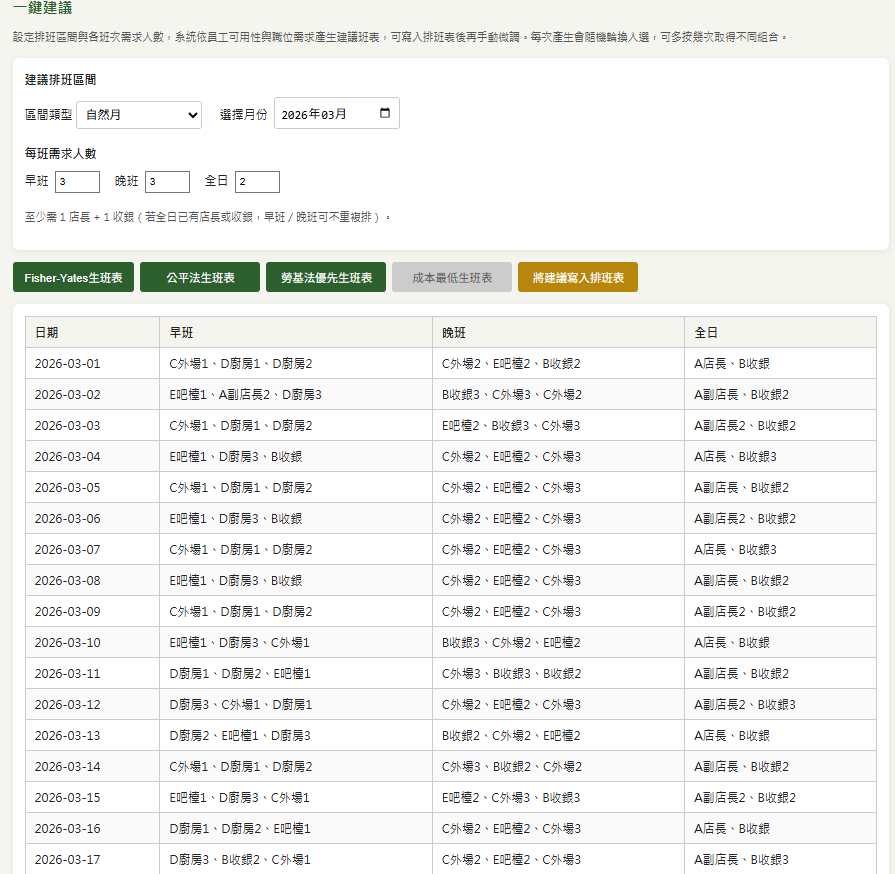
Task: Select the 全日 staff count field
Action: coord(257,182)
